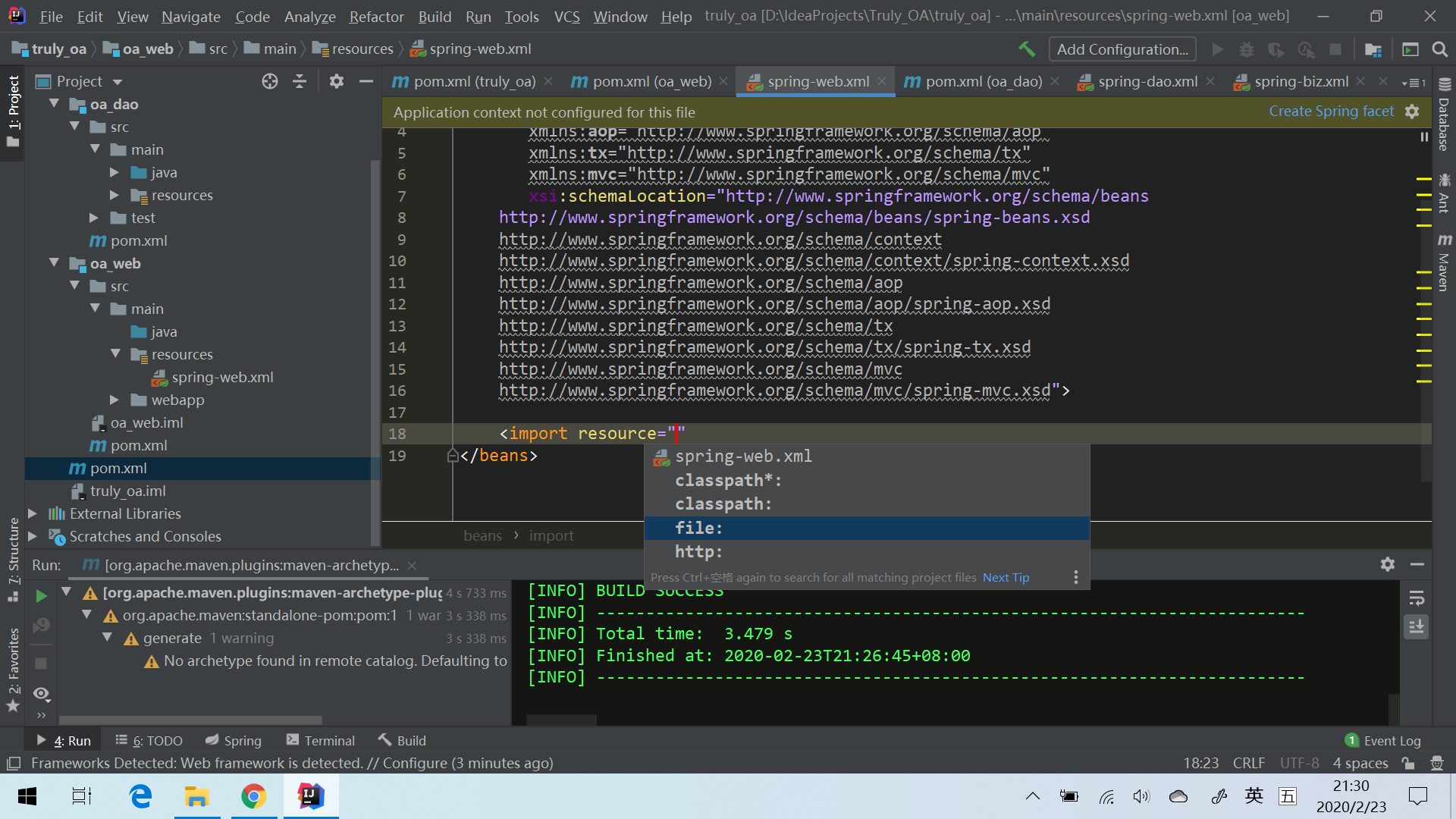This screenshot has height=819, width=1456.
Task: Close the spring-web.xml editor tab
Action: coord(882,81)
